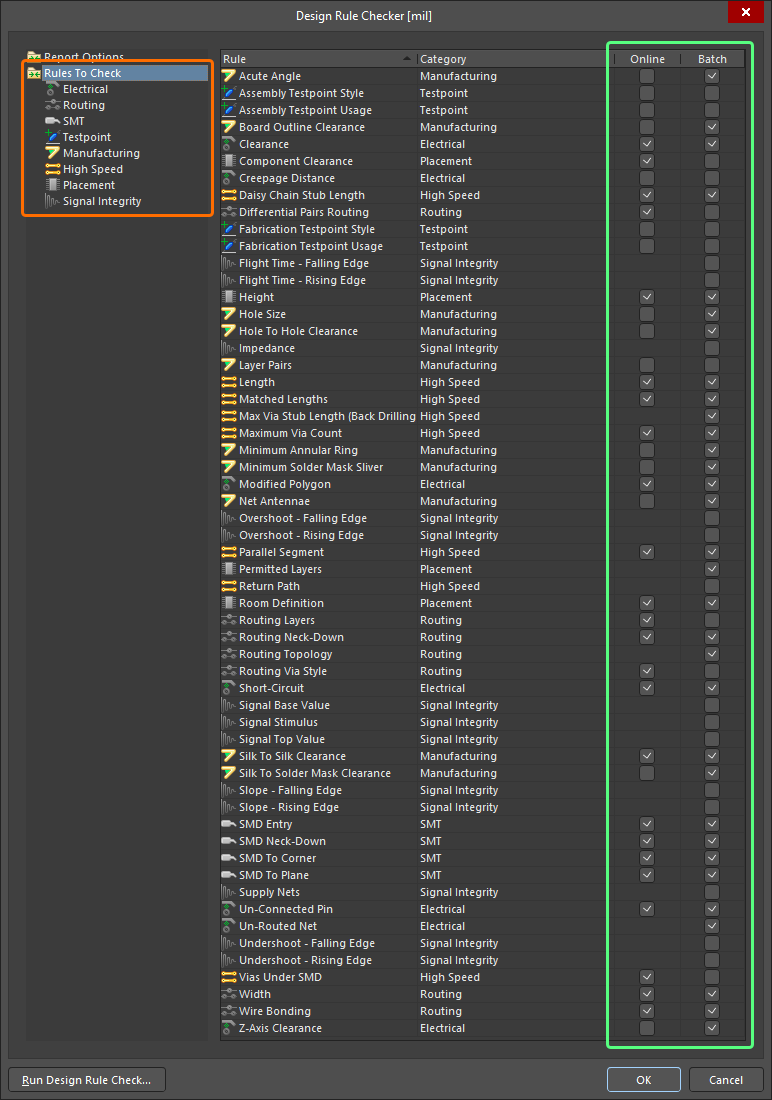This screenshot has width=772, height=1100.
Task: Select the Room Definition rule row
Action: tap(483, 603)
